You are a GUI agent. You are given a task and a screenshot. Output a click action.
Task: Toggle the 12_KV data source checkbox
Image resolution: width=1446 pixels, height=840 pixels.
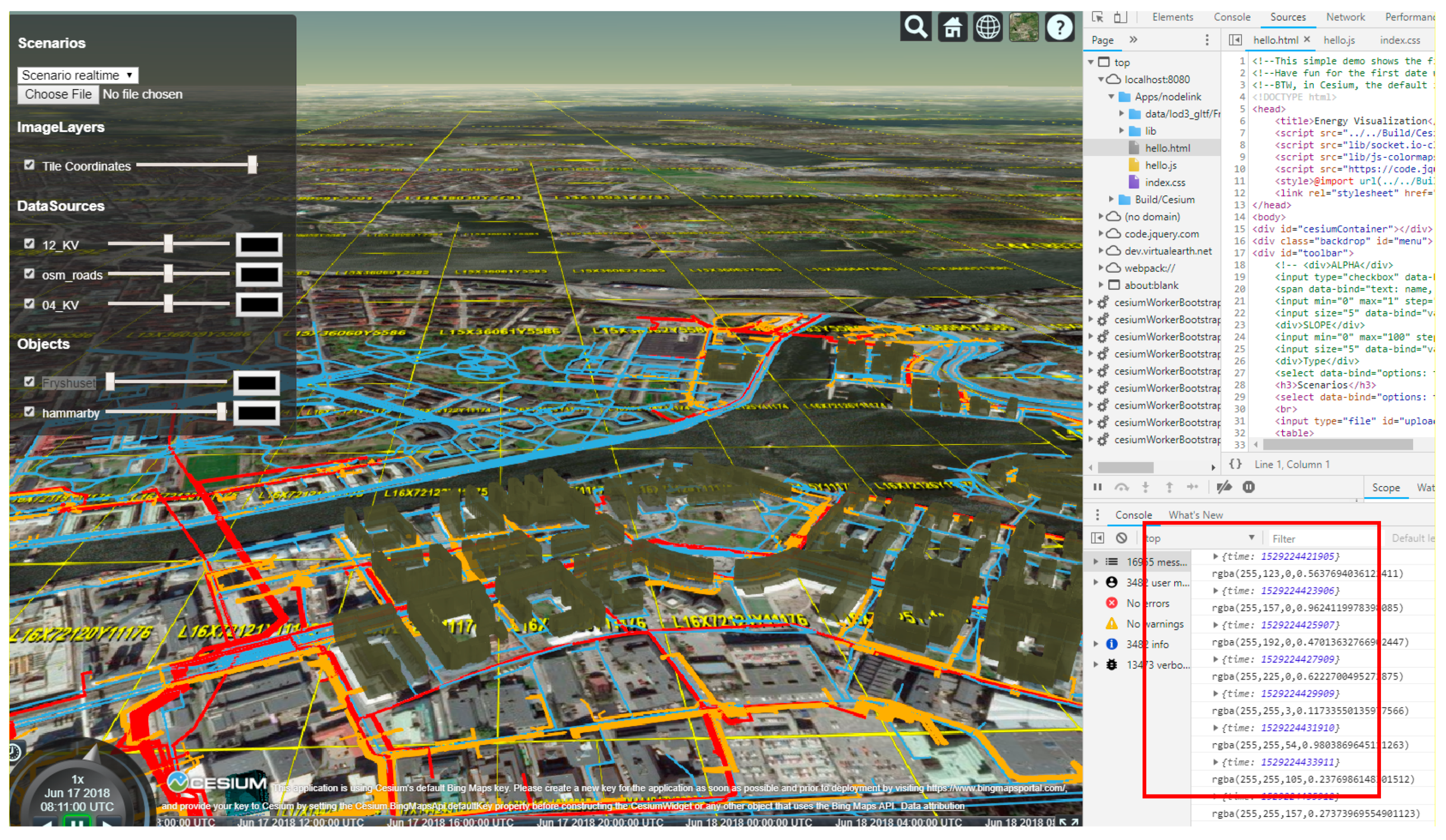(x=29, y=244)
